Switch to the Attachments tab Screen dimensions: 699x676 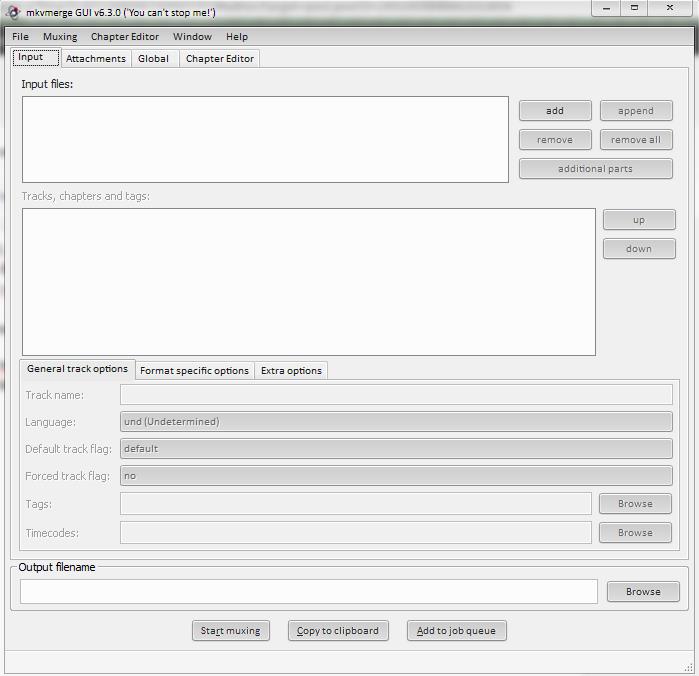(96, 59)
